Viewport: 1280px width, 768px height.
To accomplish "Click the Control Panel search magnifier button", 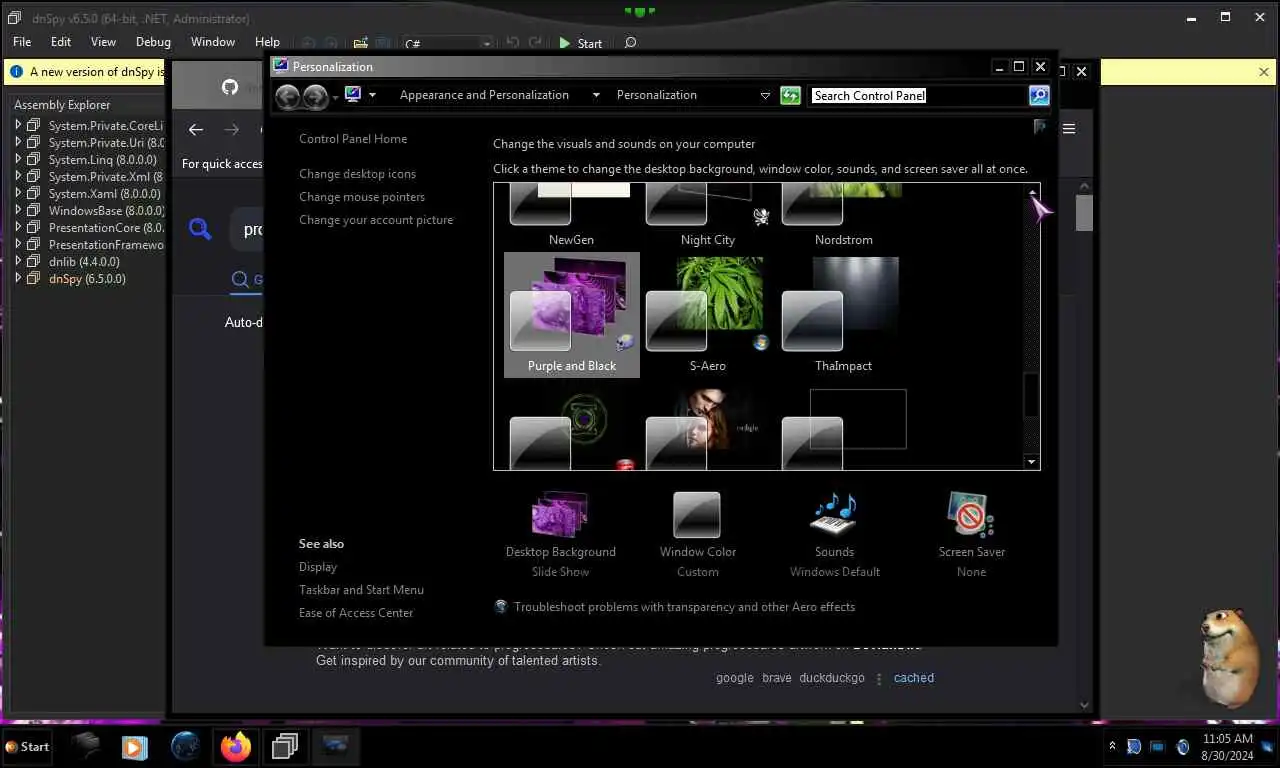I will 1039,95.
